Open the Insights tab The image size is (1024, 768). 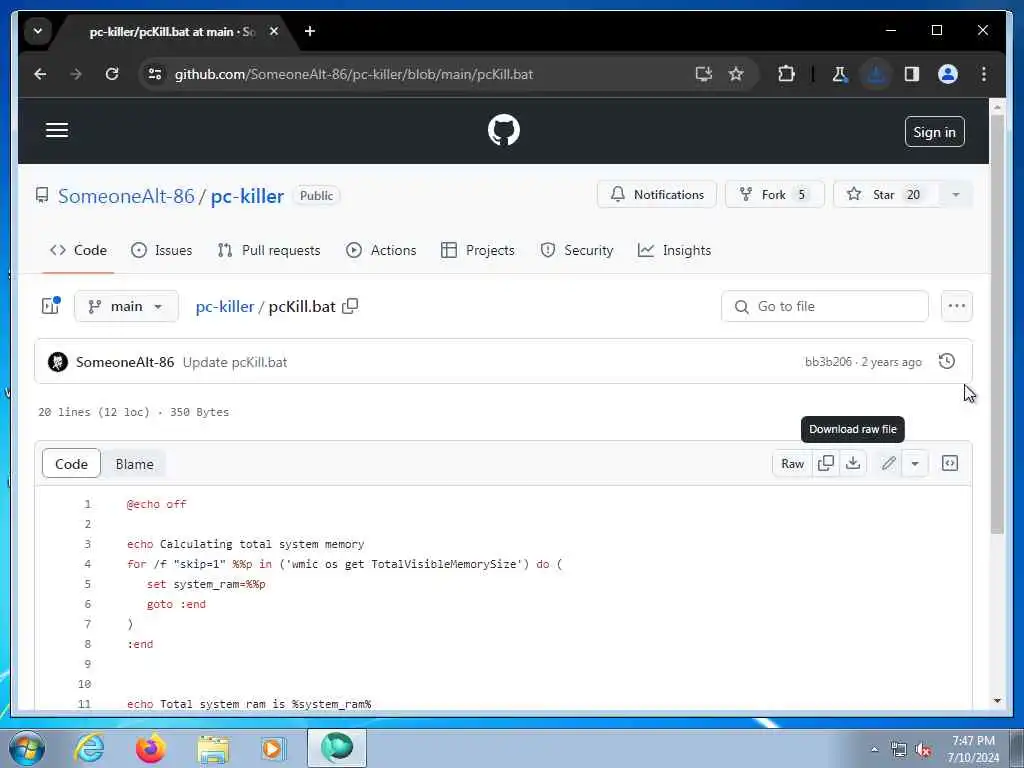coord(674,250)
